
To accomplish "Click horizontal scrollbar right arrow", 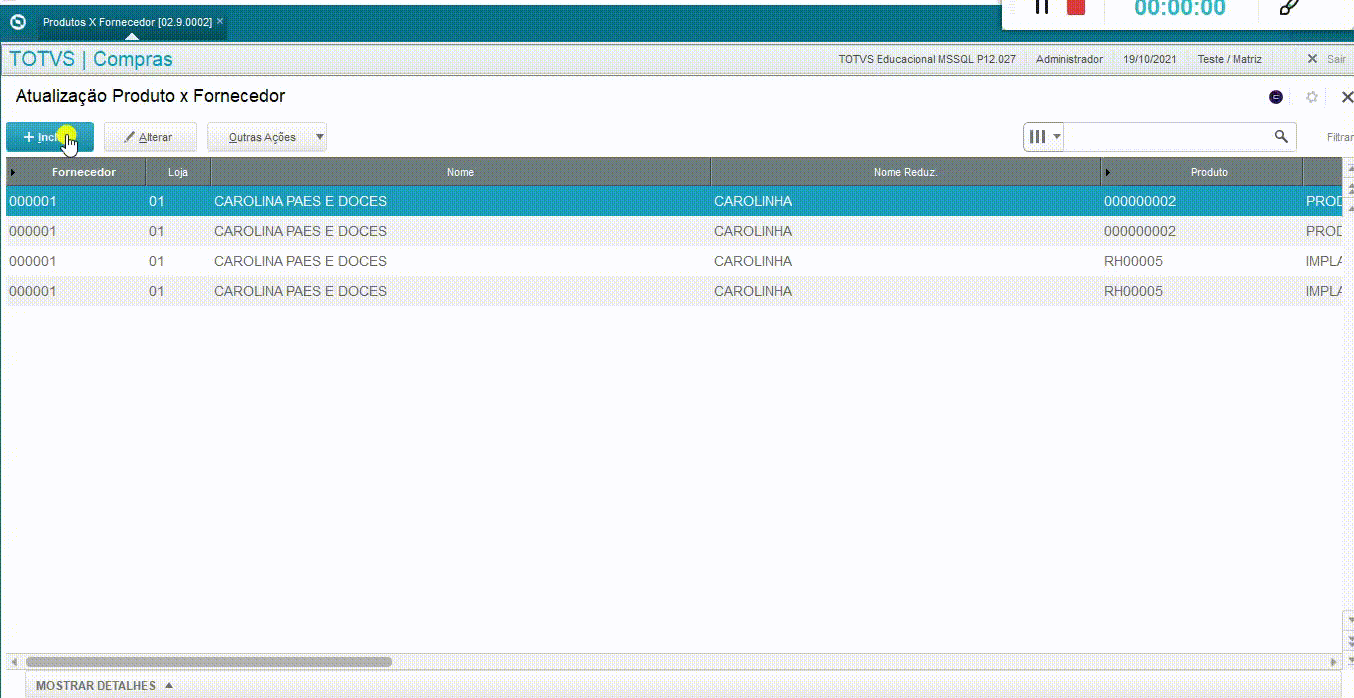I will coord(1335,662).
